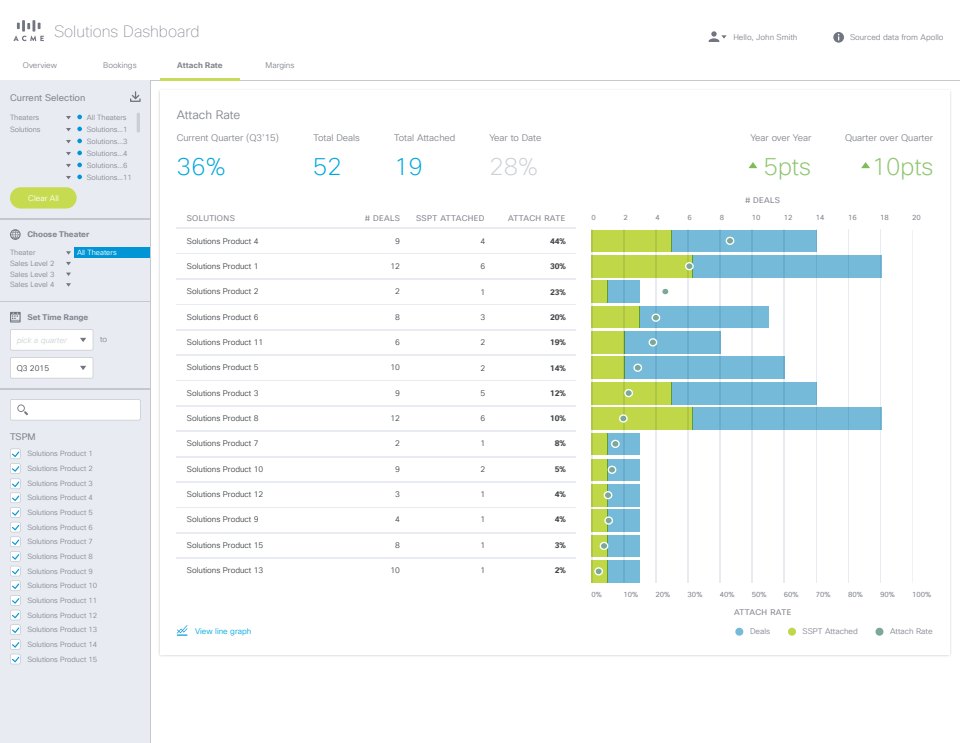960x743 pixels.
Task: Deselect Solutions Product 15 checkbox
Action: tap(15, 660)
